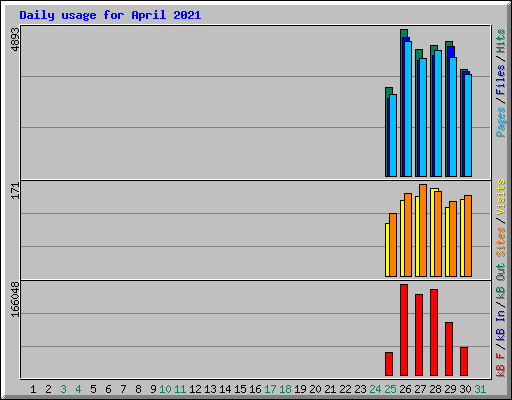This screenshot has height=400, width=512.
Task: Click the 166048 kB axis value
Action: (x=15, y=299)
